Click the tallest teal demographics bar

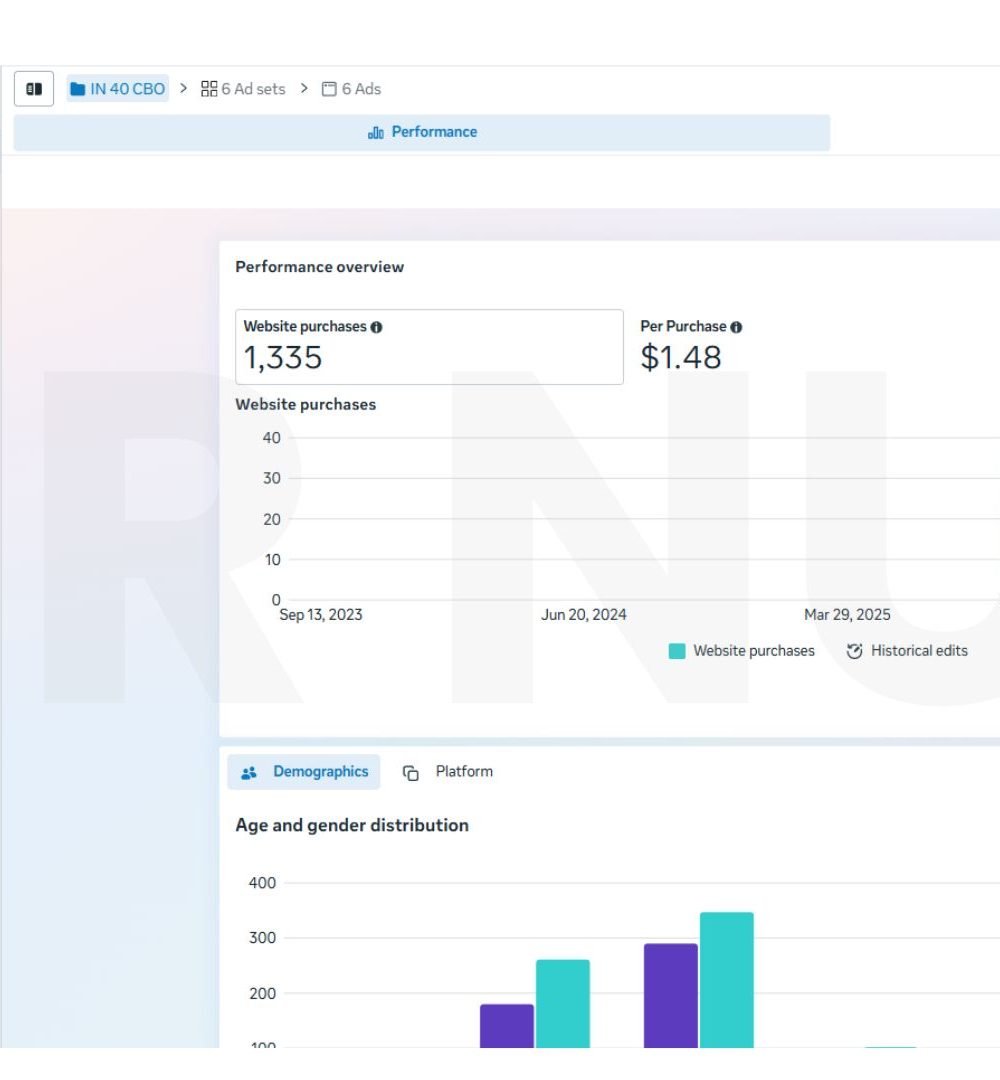[x=727, y=980]
